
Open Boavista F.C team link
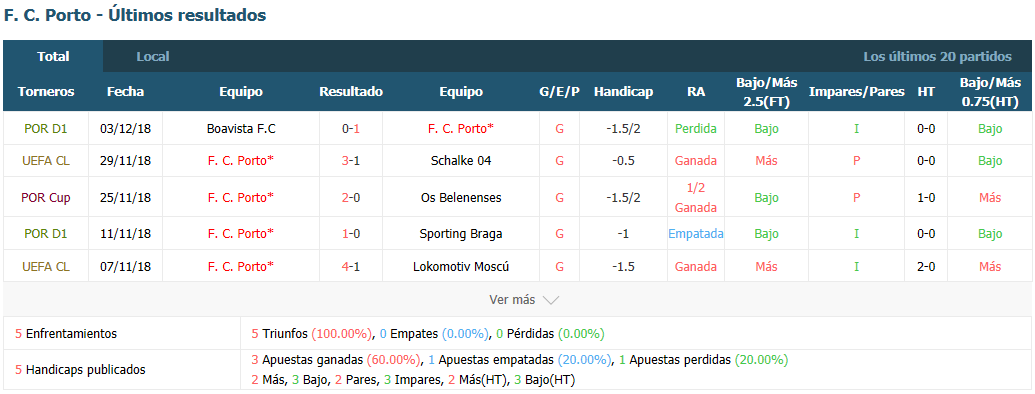point(241,129)
